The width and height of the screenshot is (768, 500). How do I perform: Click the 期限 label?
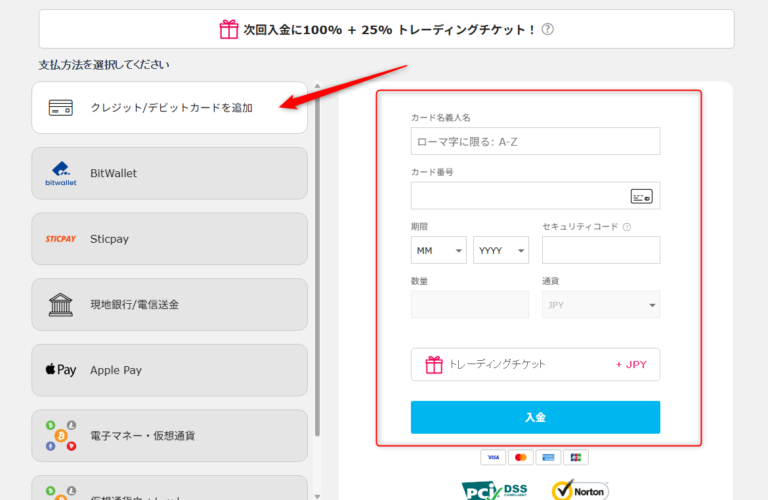pos(419,227)
